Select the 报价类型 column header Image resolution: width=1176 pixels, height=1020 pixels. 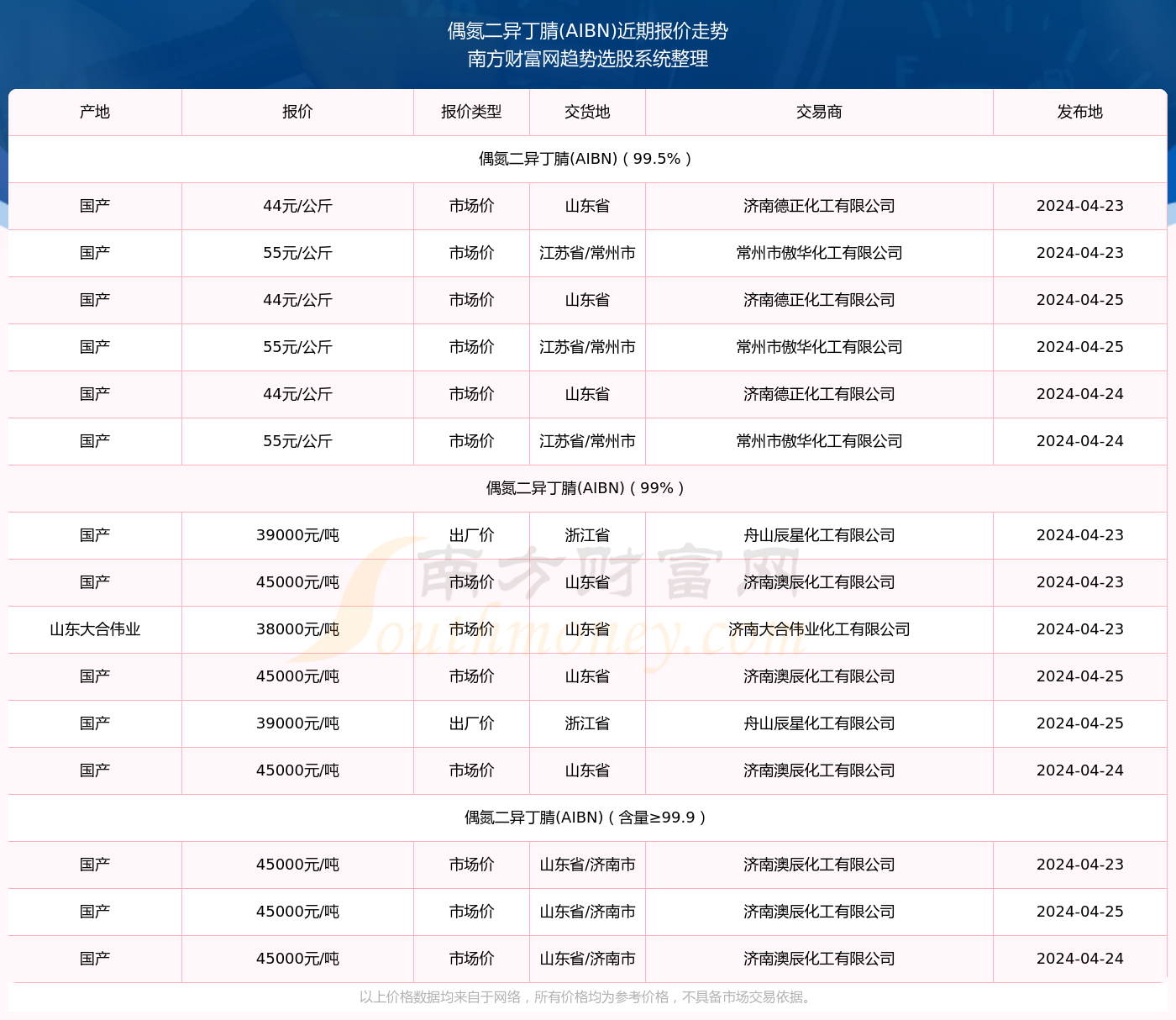point(471,112)
